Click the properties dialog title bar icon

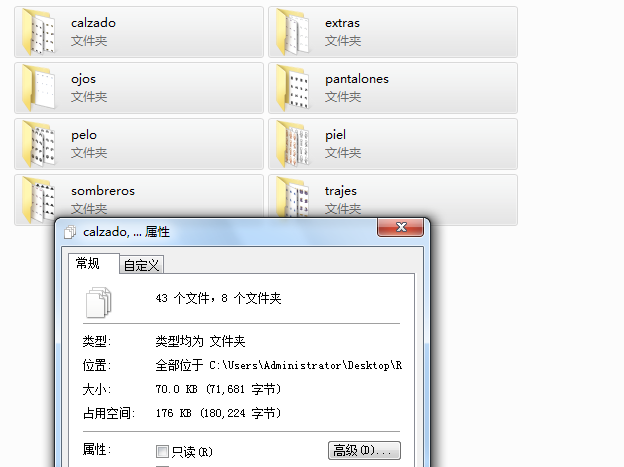70,232
